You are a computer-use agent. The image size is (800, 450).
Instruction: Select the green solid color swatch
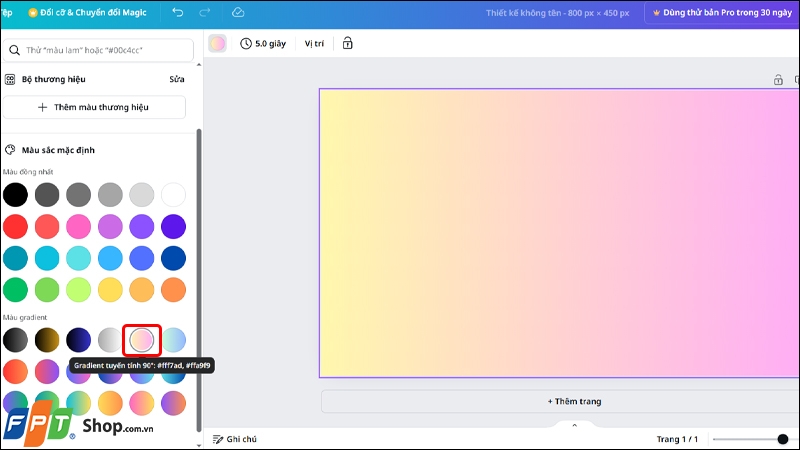point(15,290)
